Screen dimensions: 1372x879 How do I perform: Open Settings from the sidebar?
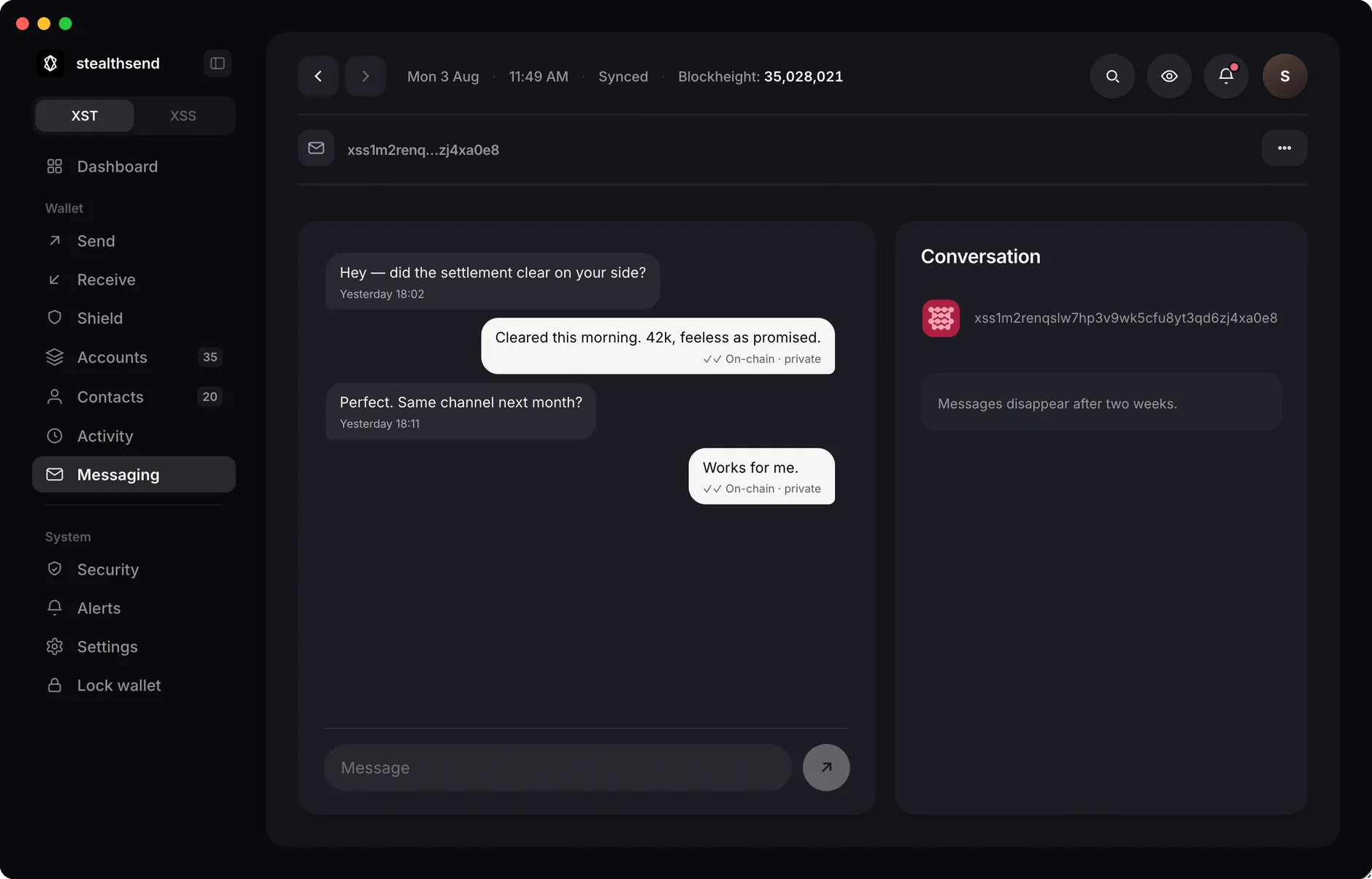tap(134, 647)
